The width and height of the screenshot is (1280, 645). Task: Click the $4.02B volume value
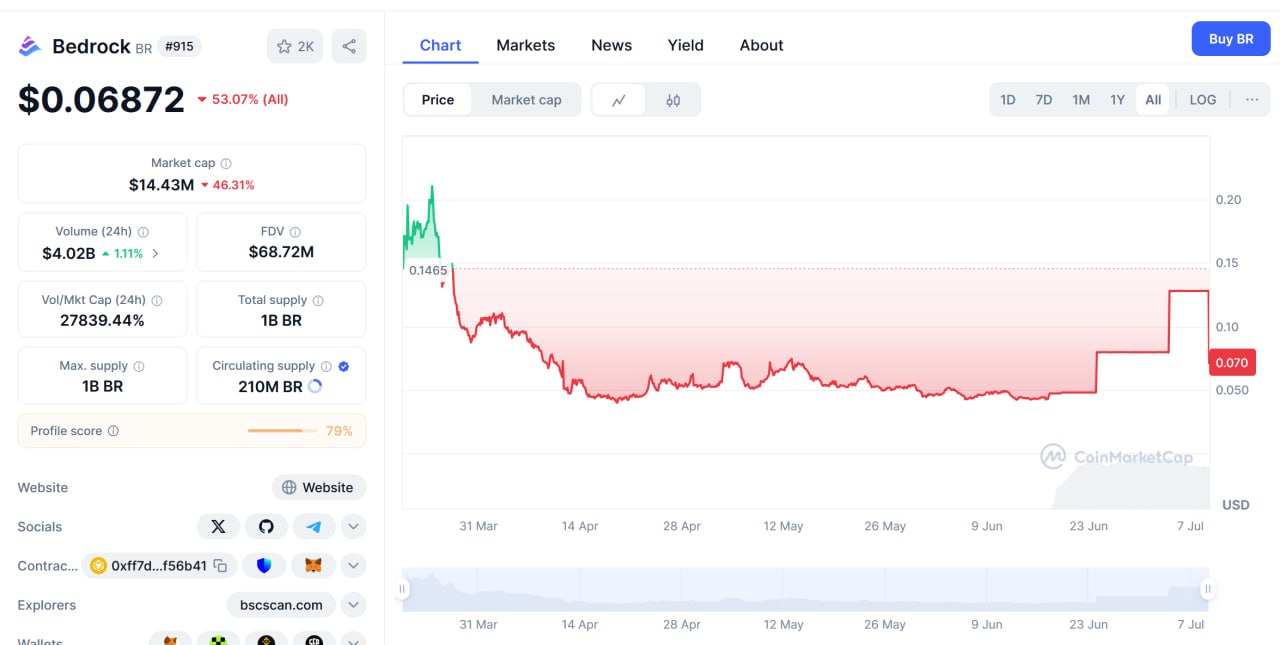(x=69, y=254)
